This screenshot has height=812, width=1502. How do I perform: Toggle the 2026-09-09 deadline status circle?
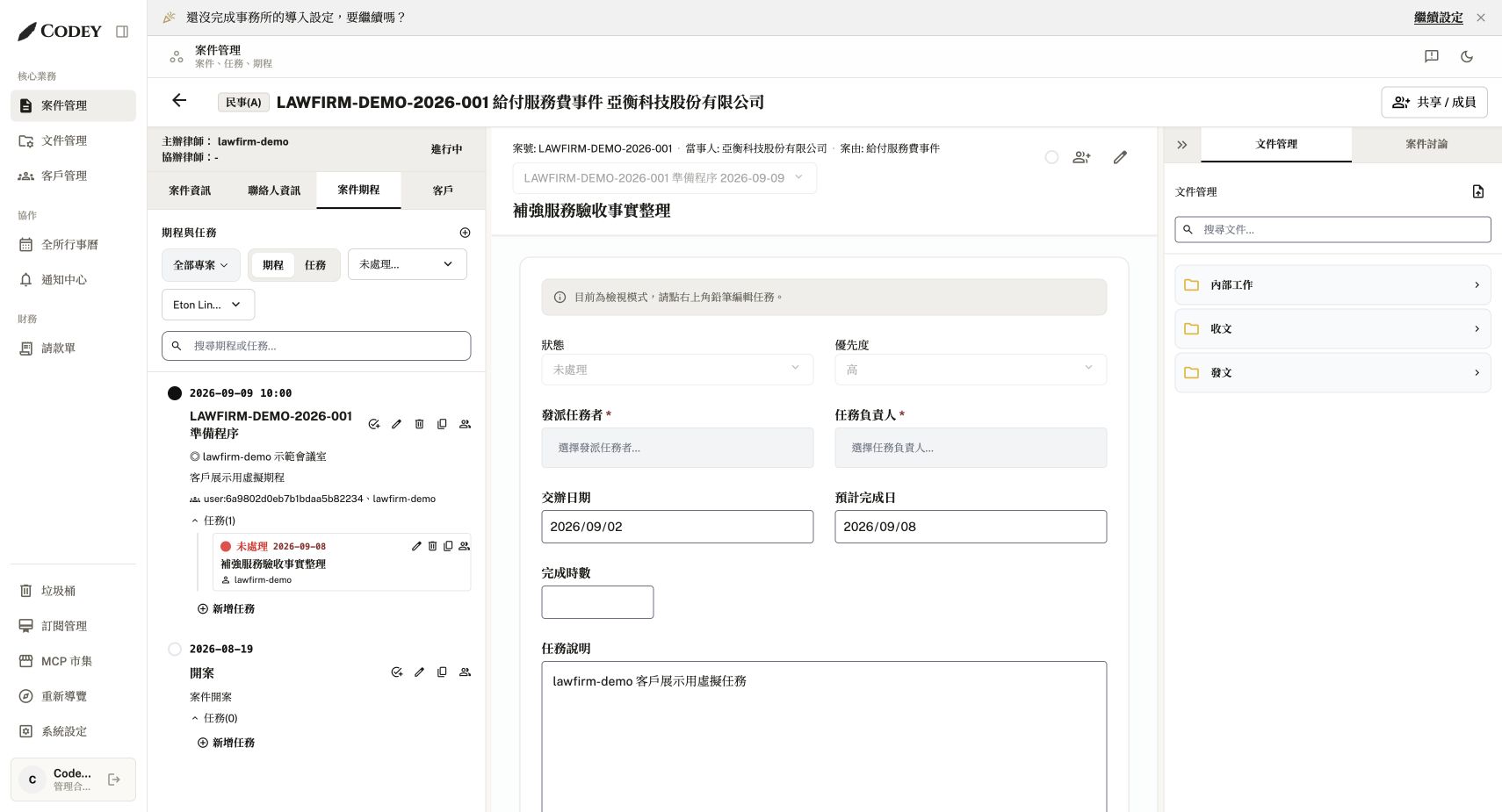[x=175, y=393]
